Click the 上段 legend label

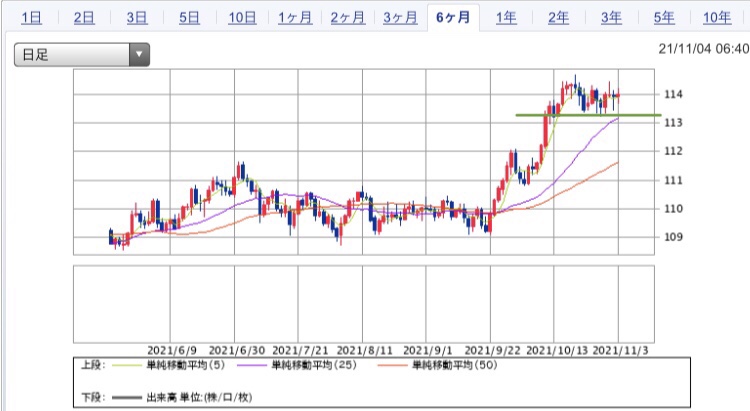pos(91,366)
